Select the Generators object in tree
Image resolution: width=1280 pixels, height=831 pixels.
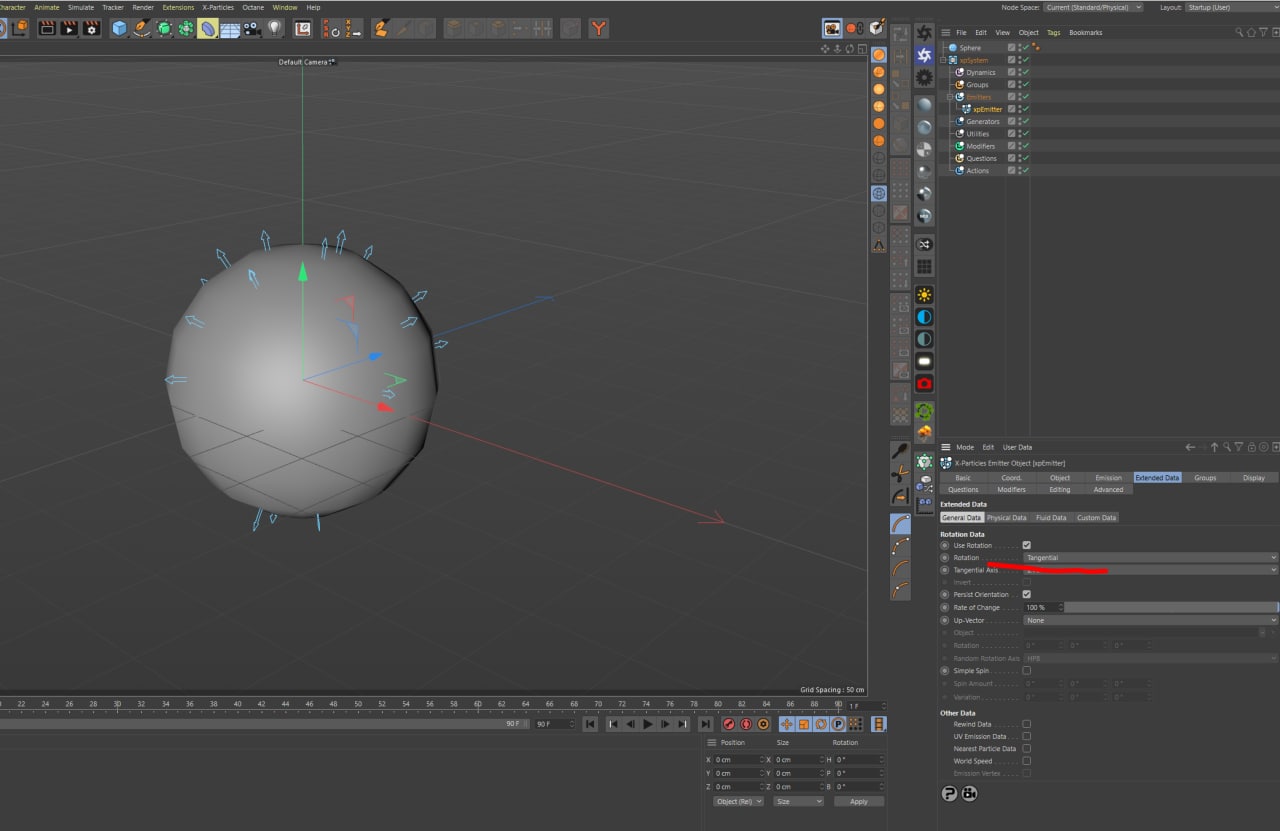(x=983, y=121)
